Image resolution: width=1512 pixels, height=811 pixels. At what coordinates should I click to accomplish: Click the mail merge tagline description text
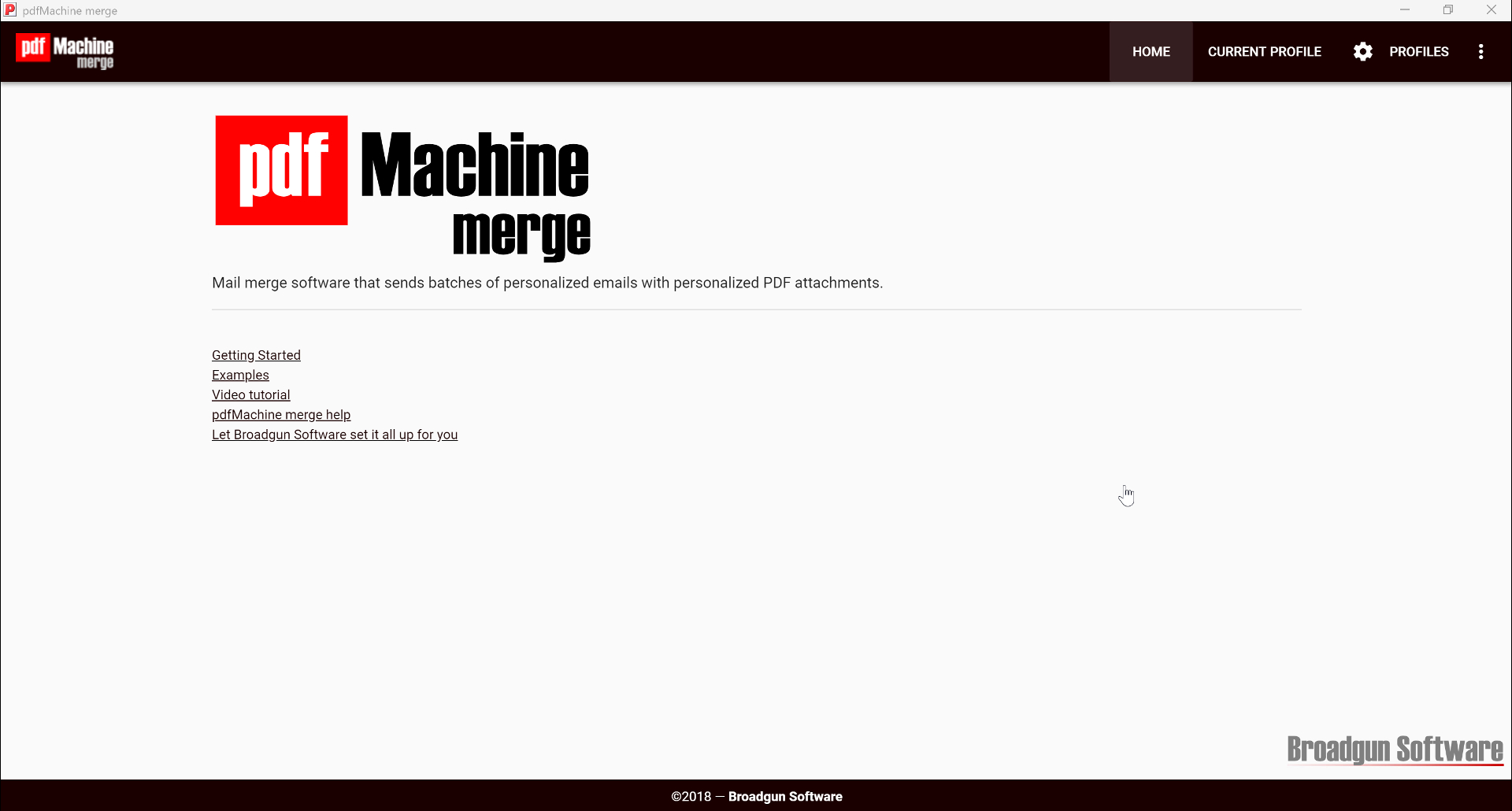click(547, 283)
